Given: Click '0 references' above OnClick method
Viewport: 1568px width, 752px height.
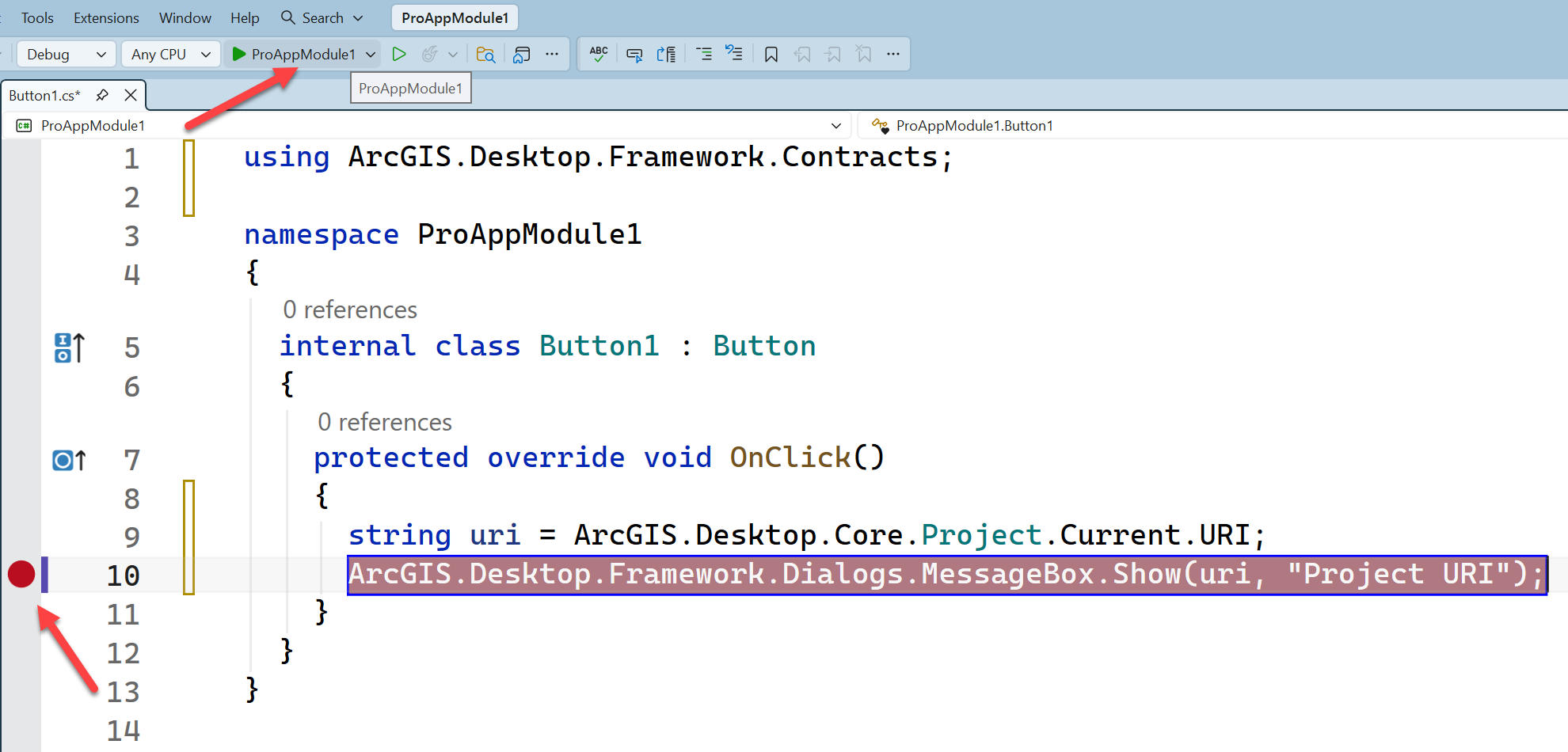Looking at the screenshot, I should click(385, 422).
